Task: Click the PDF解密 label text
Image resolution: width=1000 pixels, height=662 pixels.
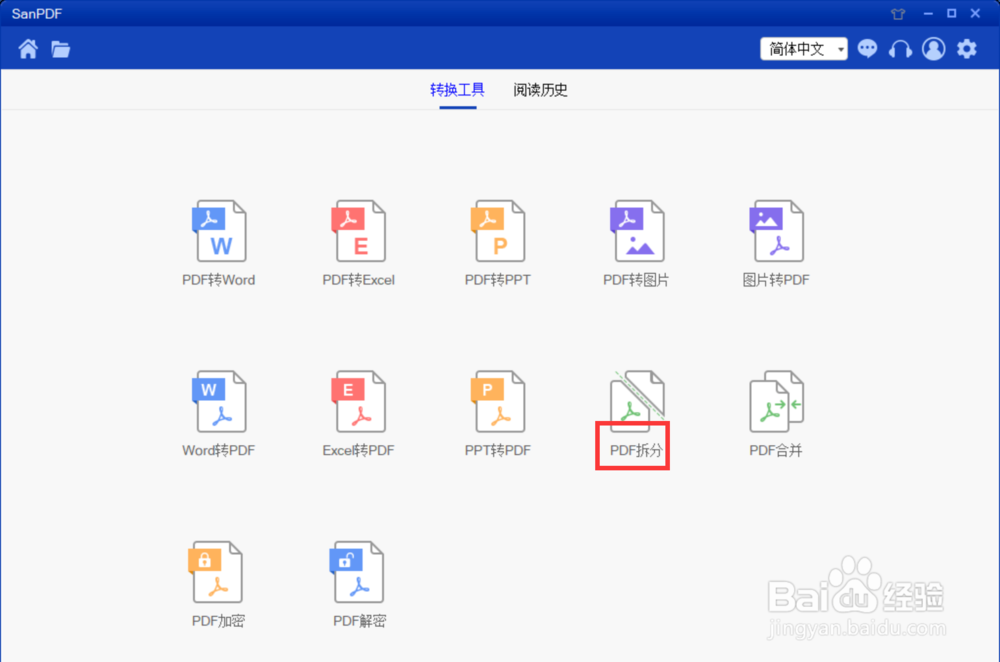Action: [360, 621]
